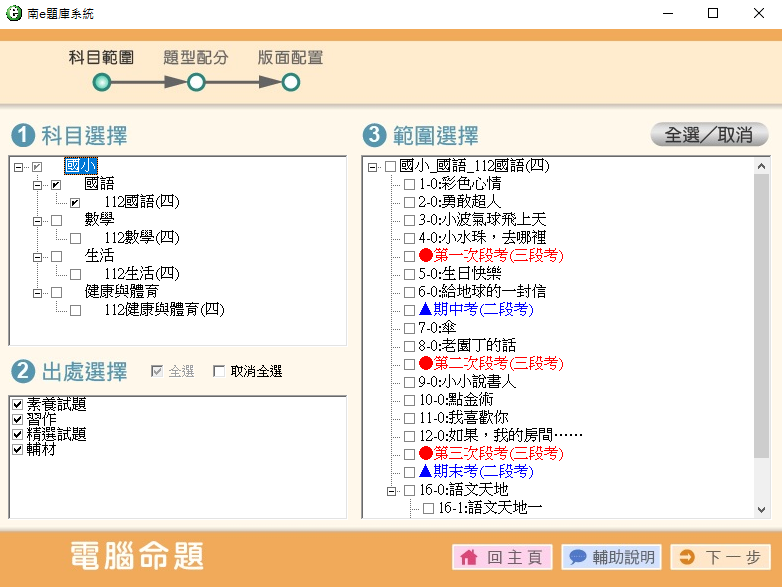Check the 2-0:勇敢超人 checkbox
This screenshot has width=782, height=587.
click(409, 202)
